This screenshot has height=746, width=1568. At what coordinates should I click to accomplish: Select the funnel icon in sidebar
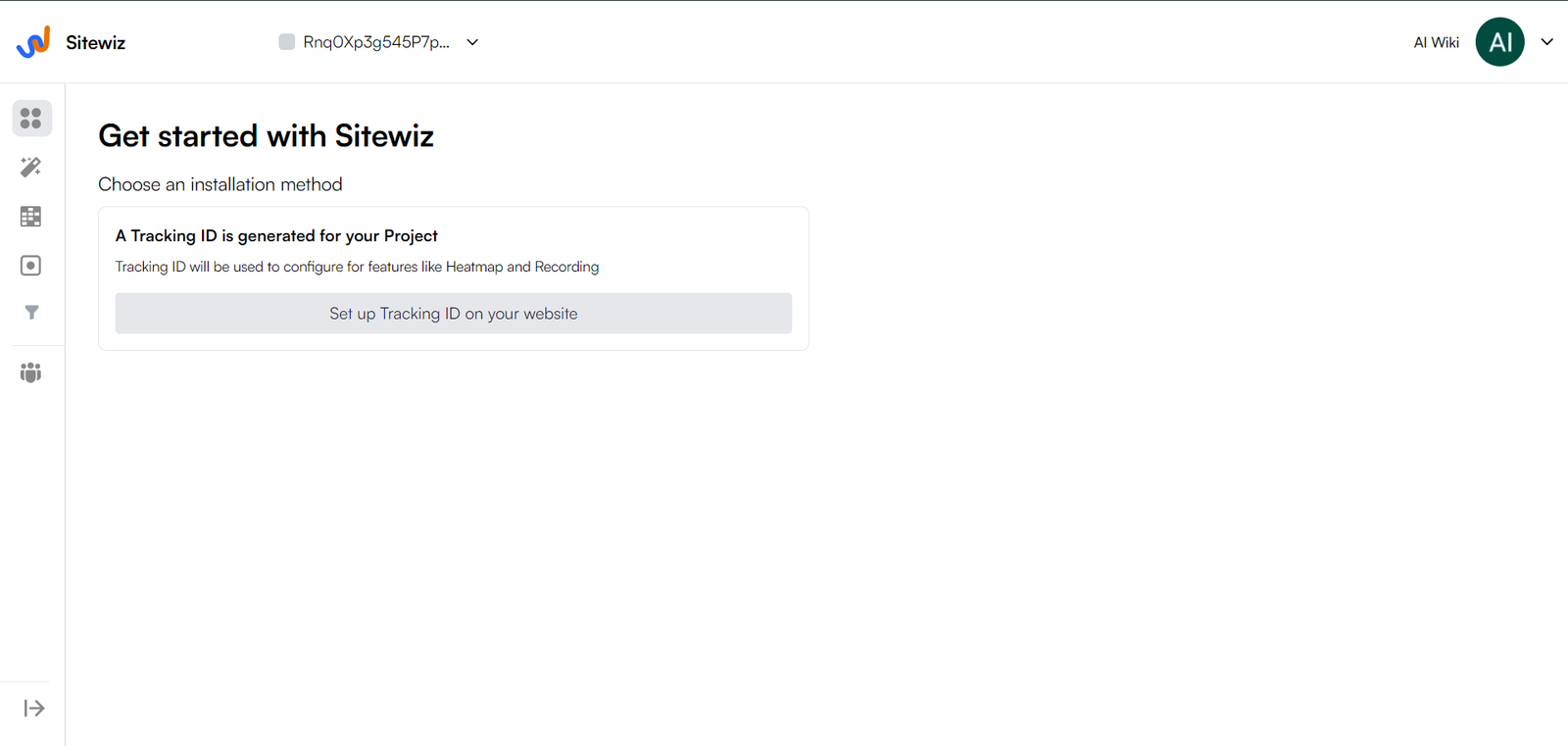click(x=31, y=313)
